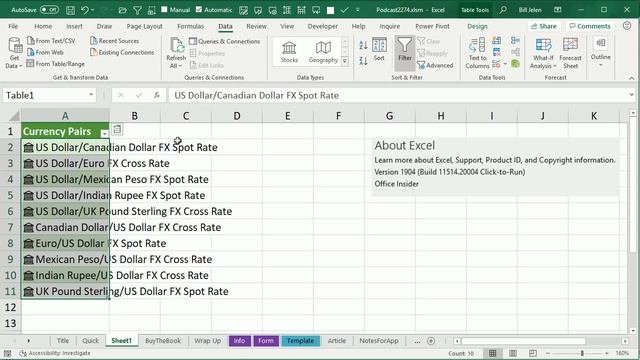Open the Power Pivot tab
The width and height of the screenshot is (640, 360).
click(432, 26)
